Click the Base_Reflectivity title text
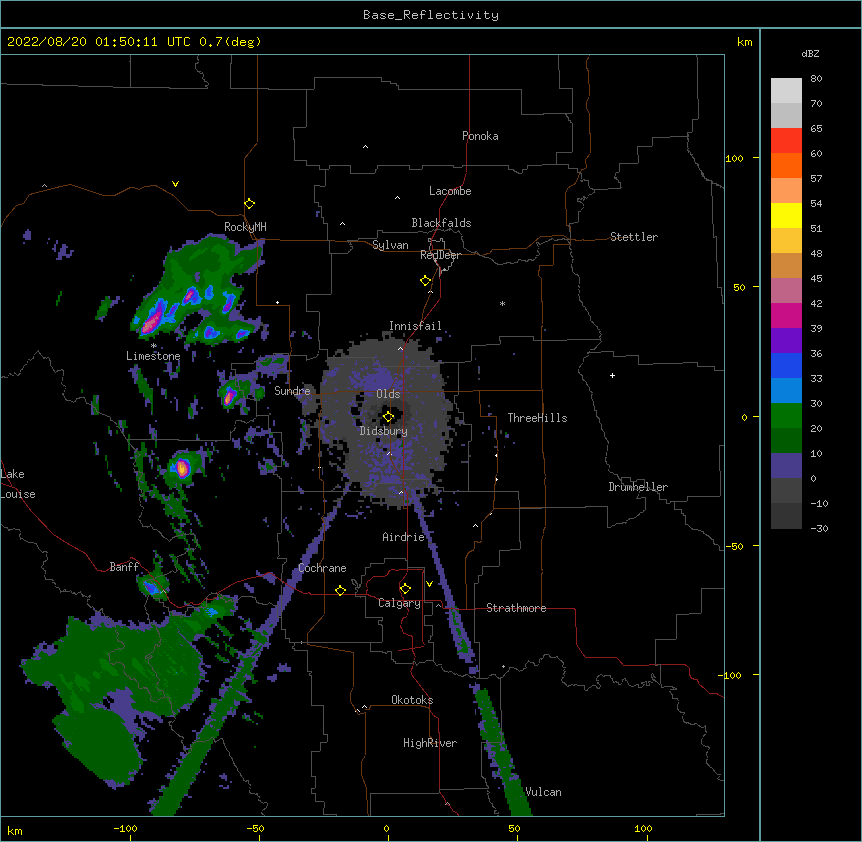The image size is (862, 842). tap(431, 15)
